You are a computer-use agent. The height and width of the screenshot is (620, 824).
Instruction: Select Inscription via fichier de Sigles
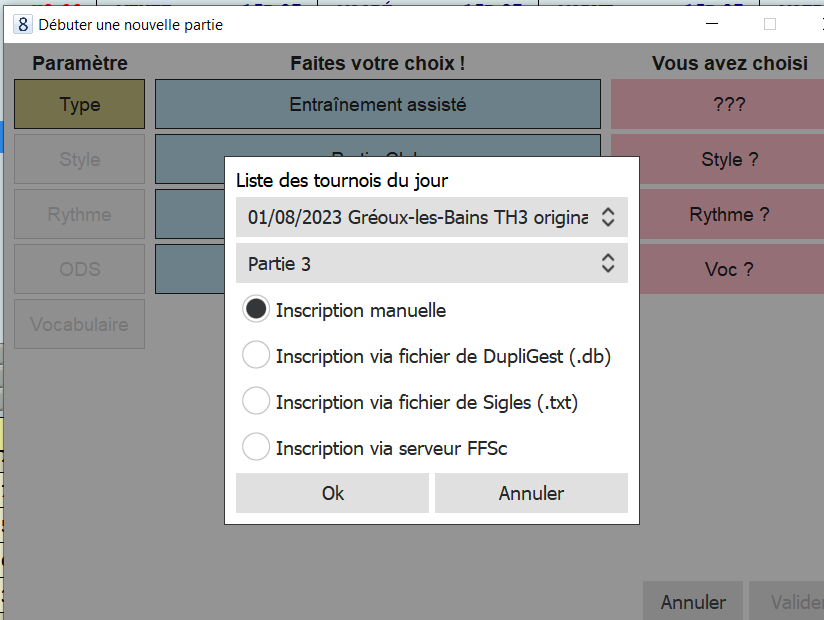[257, 402]
